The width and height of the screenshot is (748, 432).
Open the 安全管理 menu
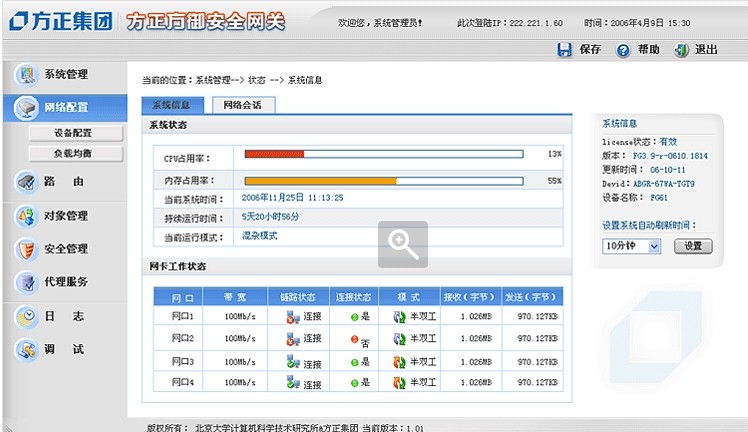65,249
